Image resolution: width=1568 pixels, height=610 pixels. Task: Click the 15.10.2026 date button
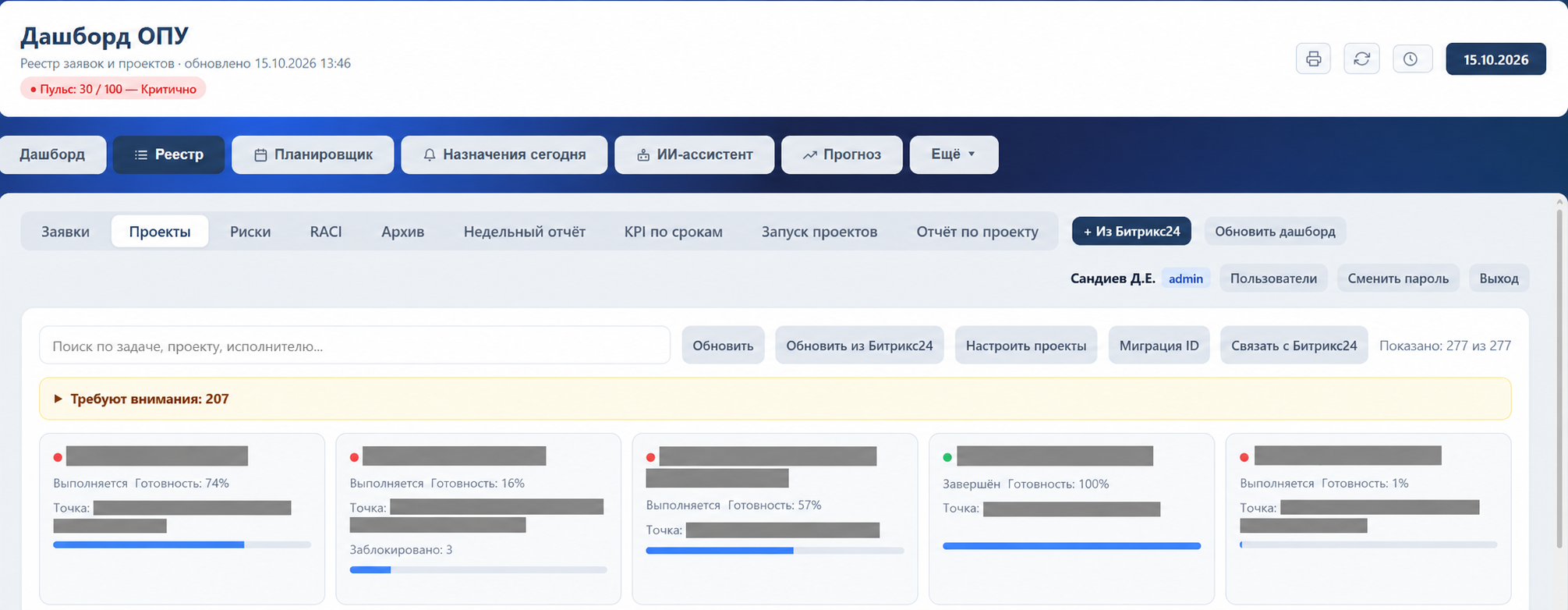click(1495, 59)
